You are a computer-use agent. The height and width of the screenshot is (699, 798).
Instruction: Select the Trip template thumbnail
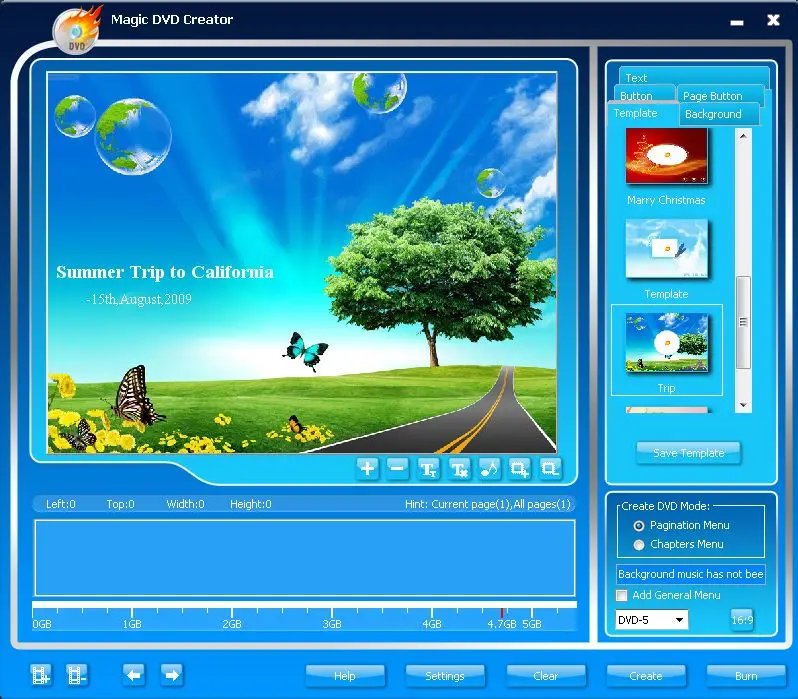point(666,343)
